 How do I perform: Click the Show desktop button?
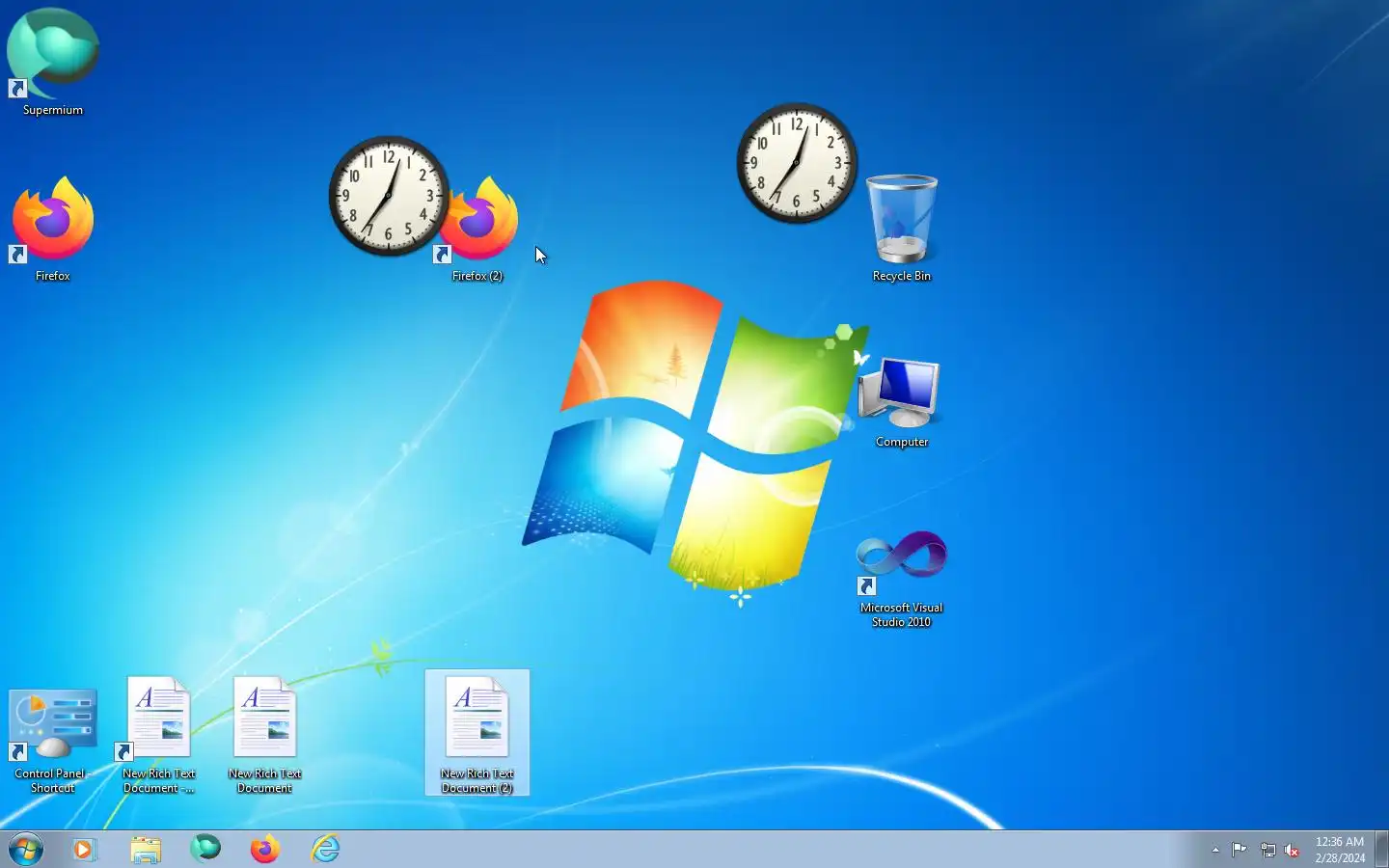(x=1381, y=849)
